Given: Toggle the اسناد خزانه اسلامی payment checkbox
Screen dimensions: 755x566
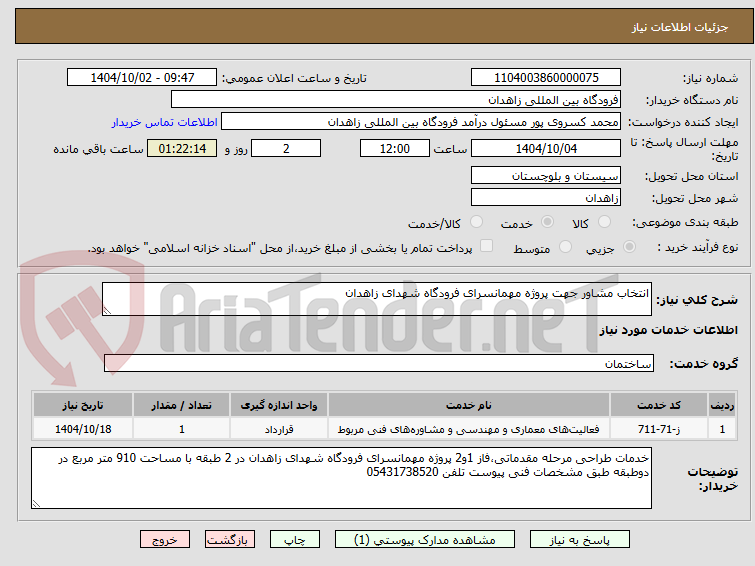Looking at the screenshot, I should coord(486,246).
